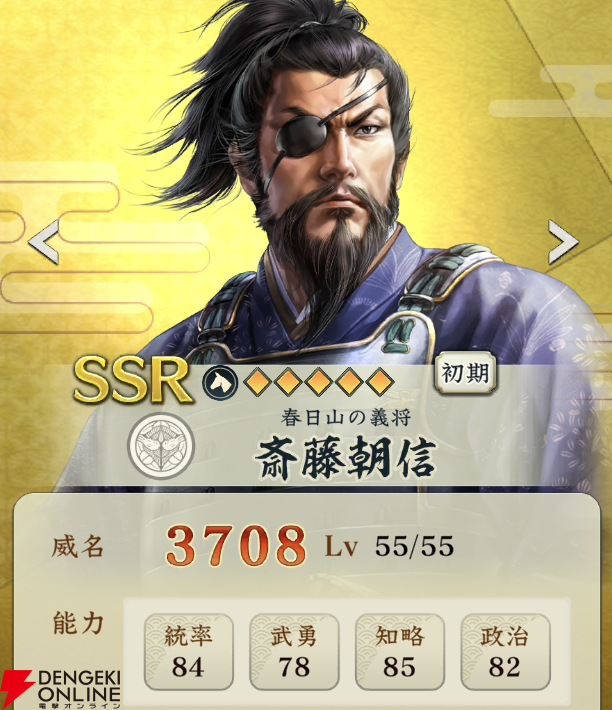The image size is (612, 710).
Task: Go to next officer with right arrow
Action: pos(563,242)
